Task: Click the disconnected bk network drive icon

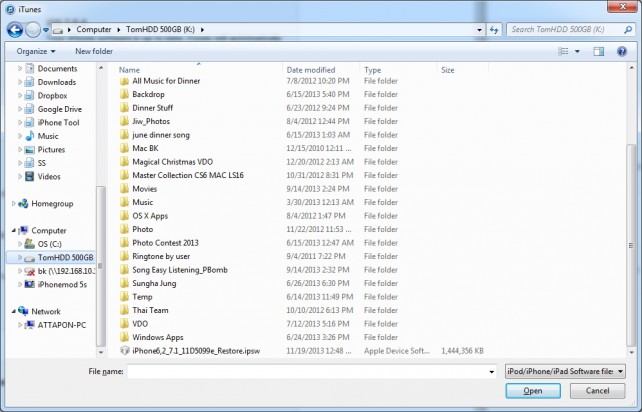Action: 29,271
